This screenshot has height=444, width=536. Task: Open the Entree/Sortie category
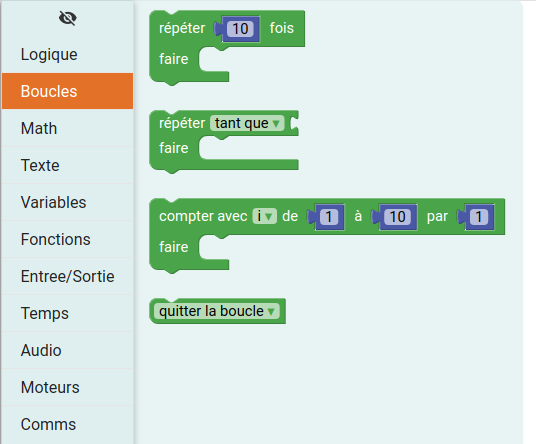67,276
